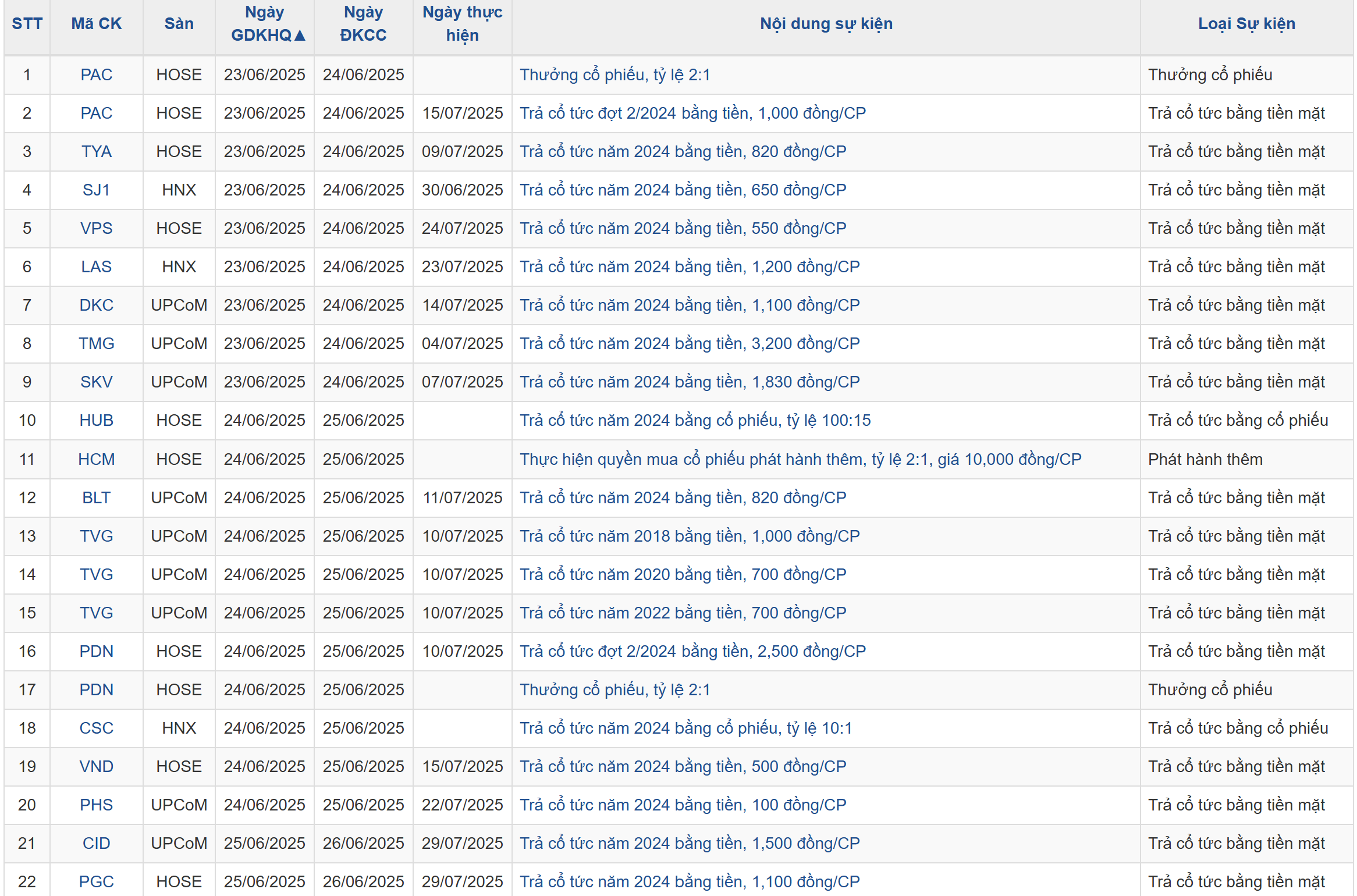Open TYA dividend 820 đồng/CP event
Viewport: 1357px width, 896px height.
coord(683,152)
